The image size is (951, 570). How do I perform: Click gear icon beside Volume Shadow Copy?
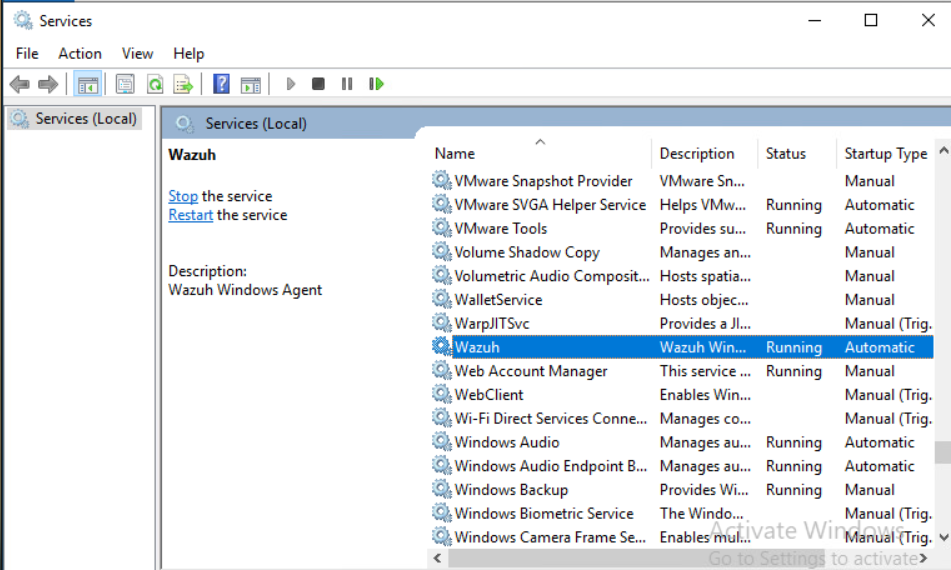tap(442, 251)
